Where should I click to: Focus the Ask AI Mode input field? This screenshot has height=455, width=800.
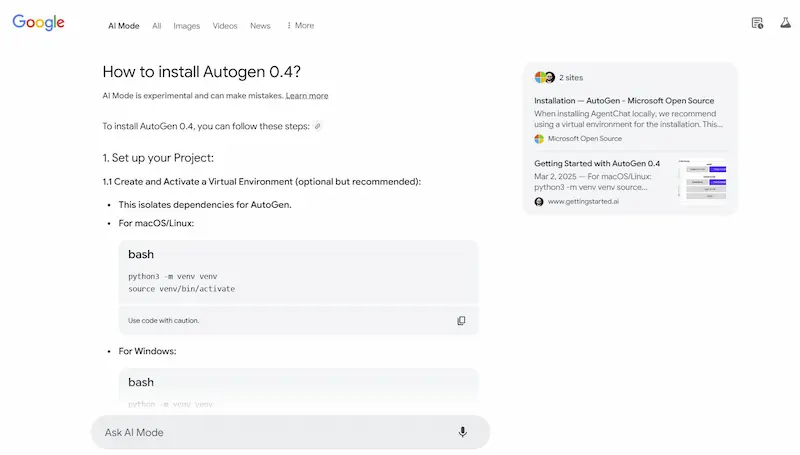290,432
